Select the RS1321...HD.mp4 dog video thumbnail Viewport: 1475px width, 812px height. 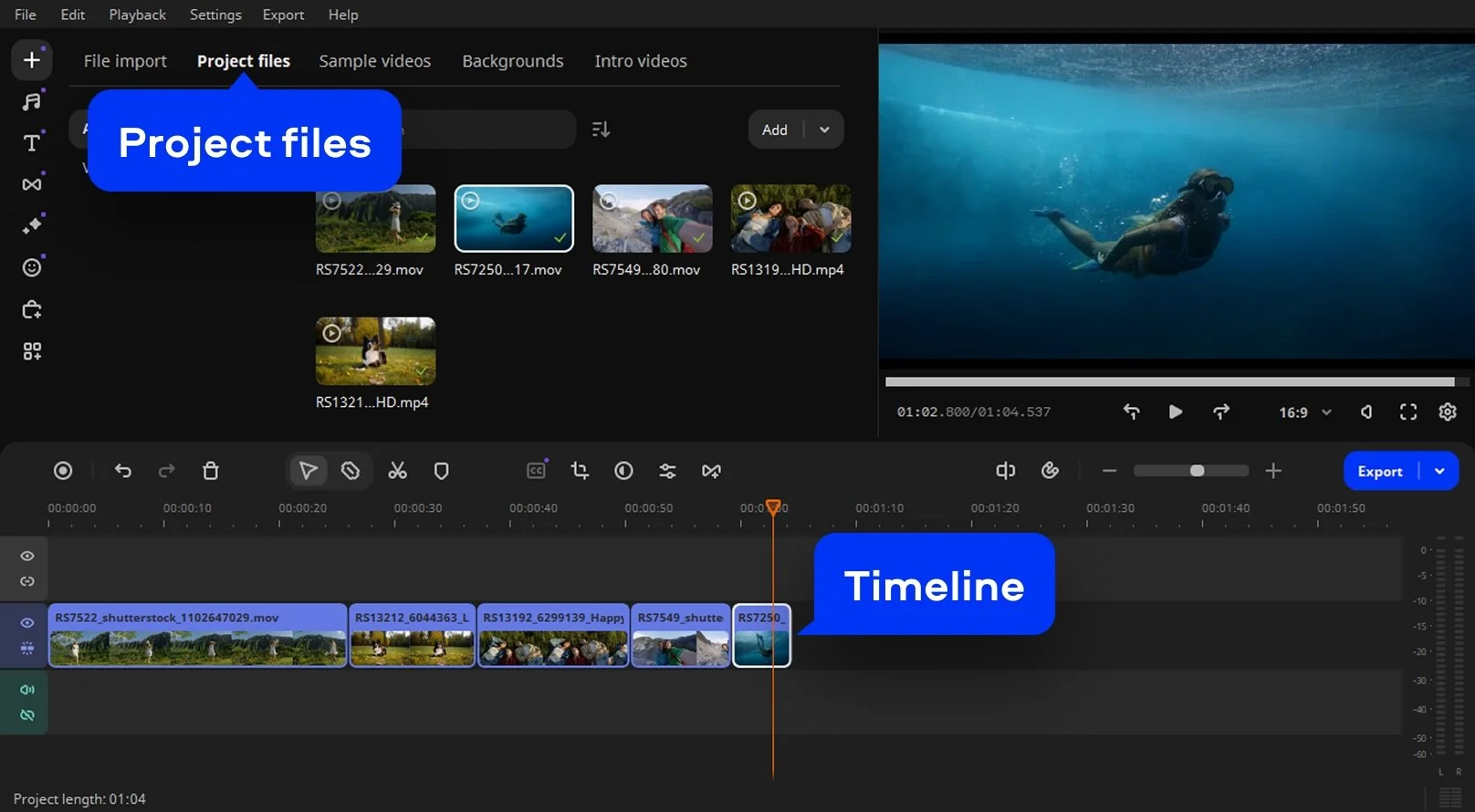375,351
